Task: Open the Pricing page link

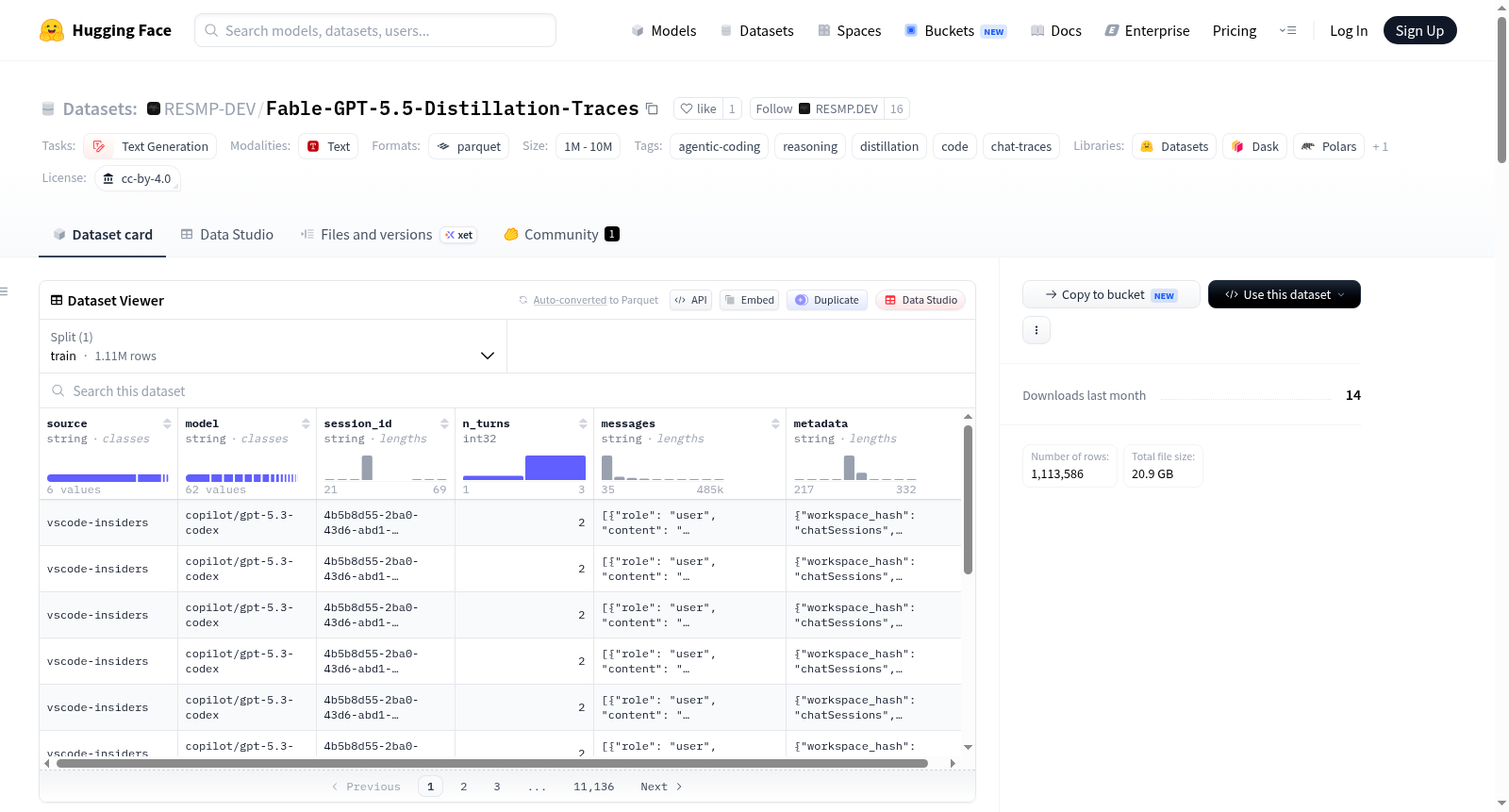Action: (x=1235, y=30)
